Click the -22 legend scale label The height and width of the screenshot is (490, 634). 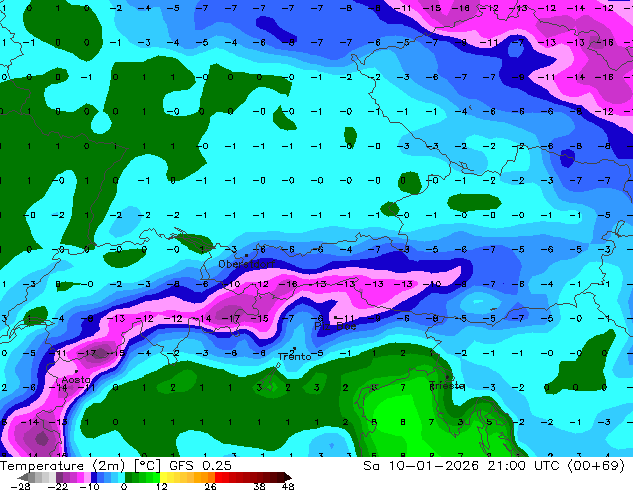point(57,486)
